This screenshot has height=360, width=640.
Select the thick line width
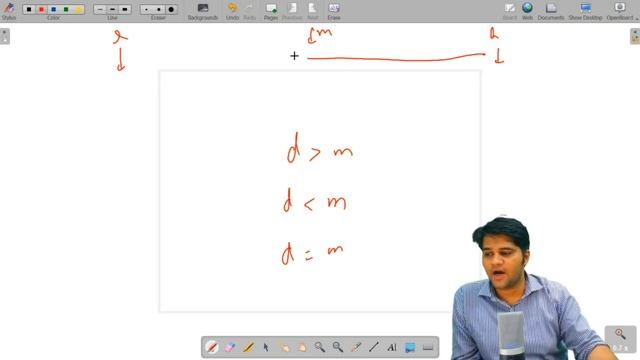coord(124,9)
